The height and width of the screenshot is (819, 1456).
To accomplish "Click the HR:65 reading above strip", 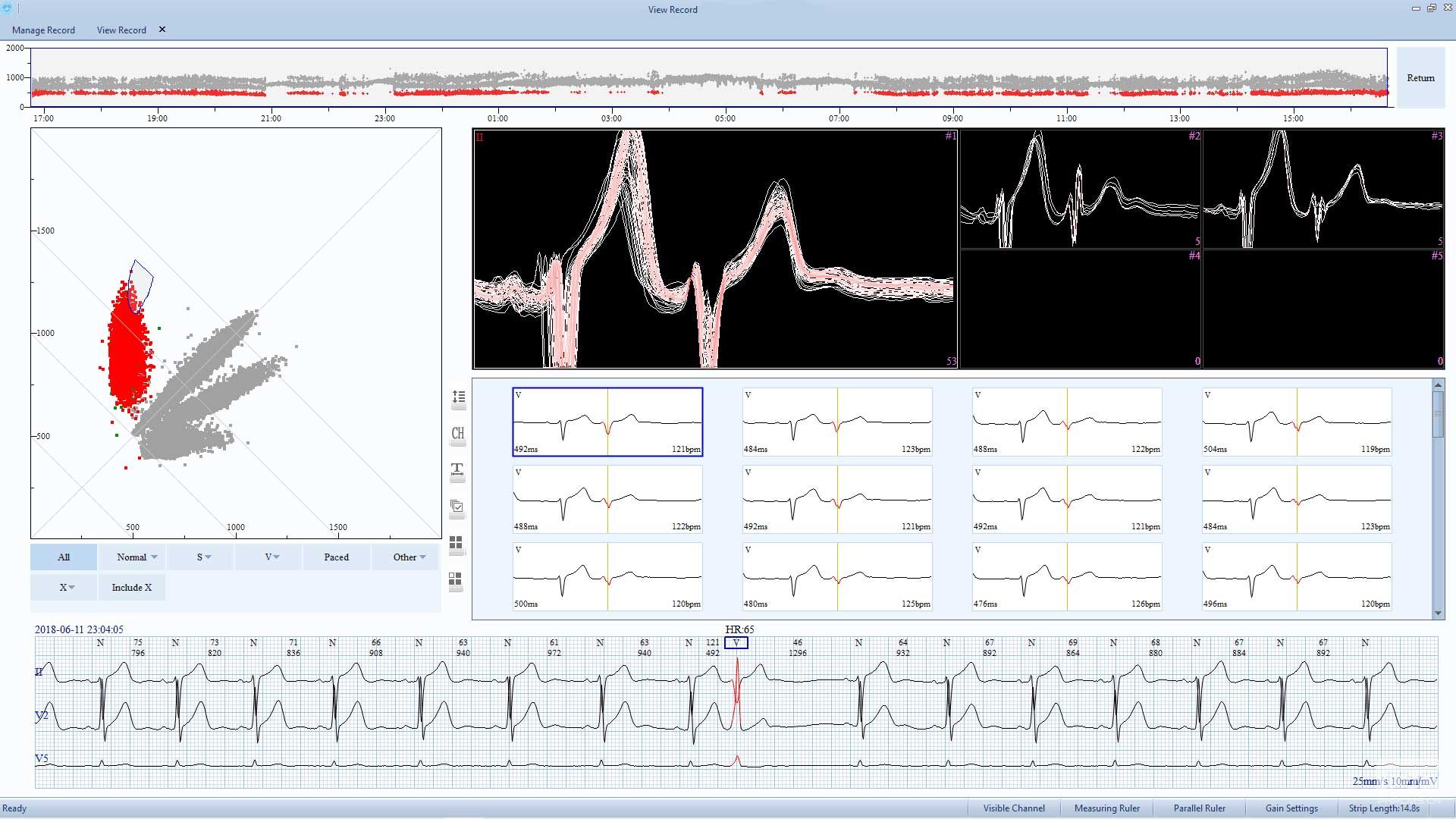I will 739,629.
